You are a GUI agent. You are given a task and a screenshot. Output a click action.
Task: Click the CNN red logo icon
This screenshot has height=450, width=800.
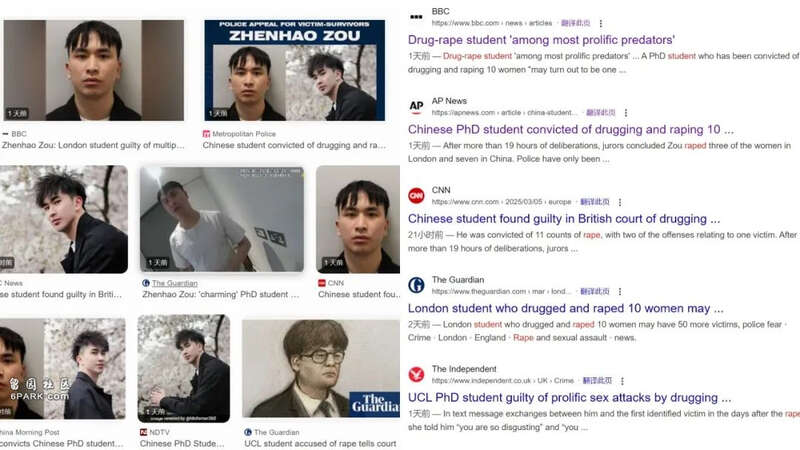point(416,195)
